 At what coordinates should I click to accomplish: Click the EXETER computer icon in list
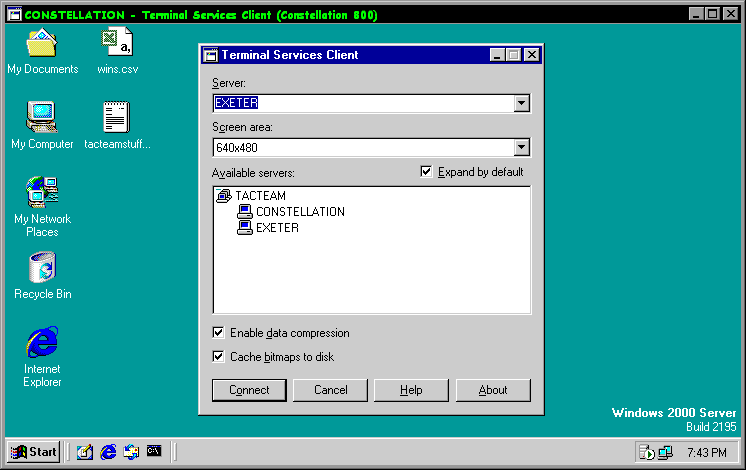pos(245,228)
